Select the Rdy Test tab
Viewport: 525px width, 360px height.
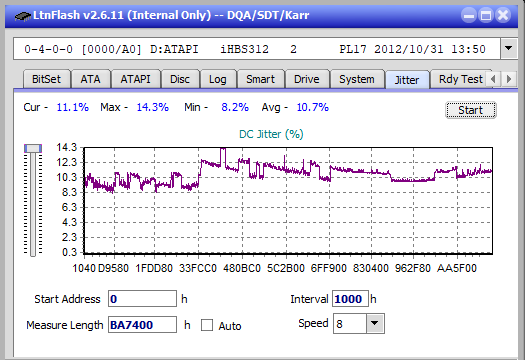460,79
